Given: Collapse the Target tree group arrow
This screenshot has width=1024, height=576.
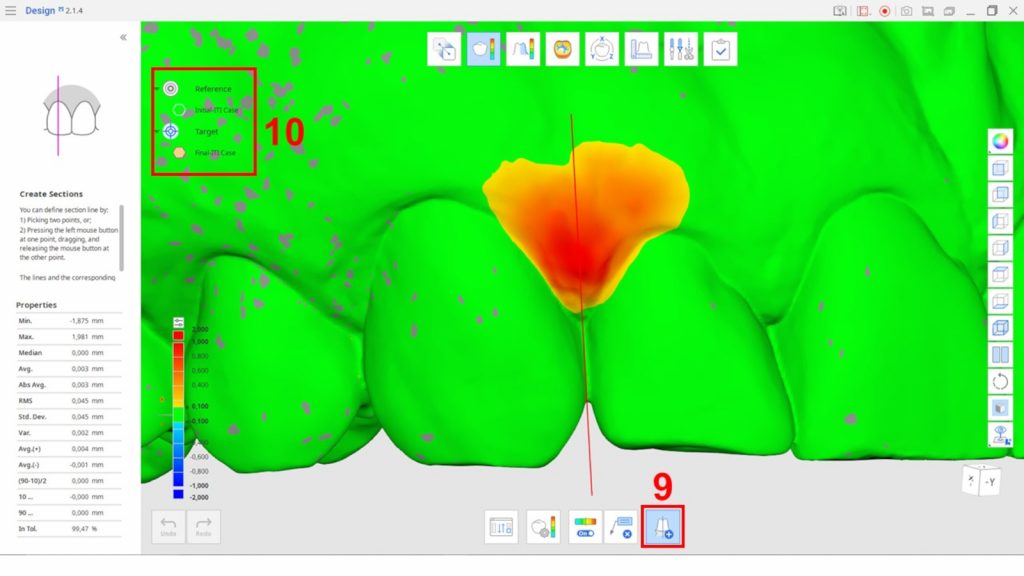Looking at the screenshot, I should click(157, 131).
